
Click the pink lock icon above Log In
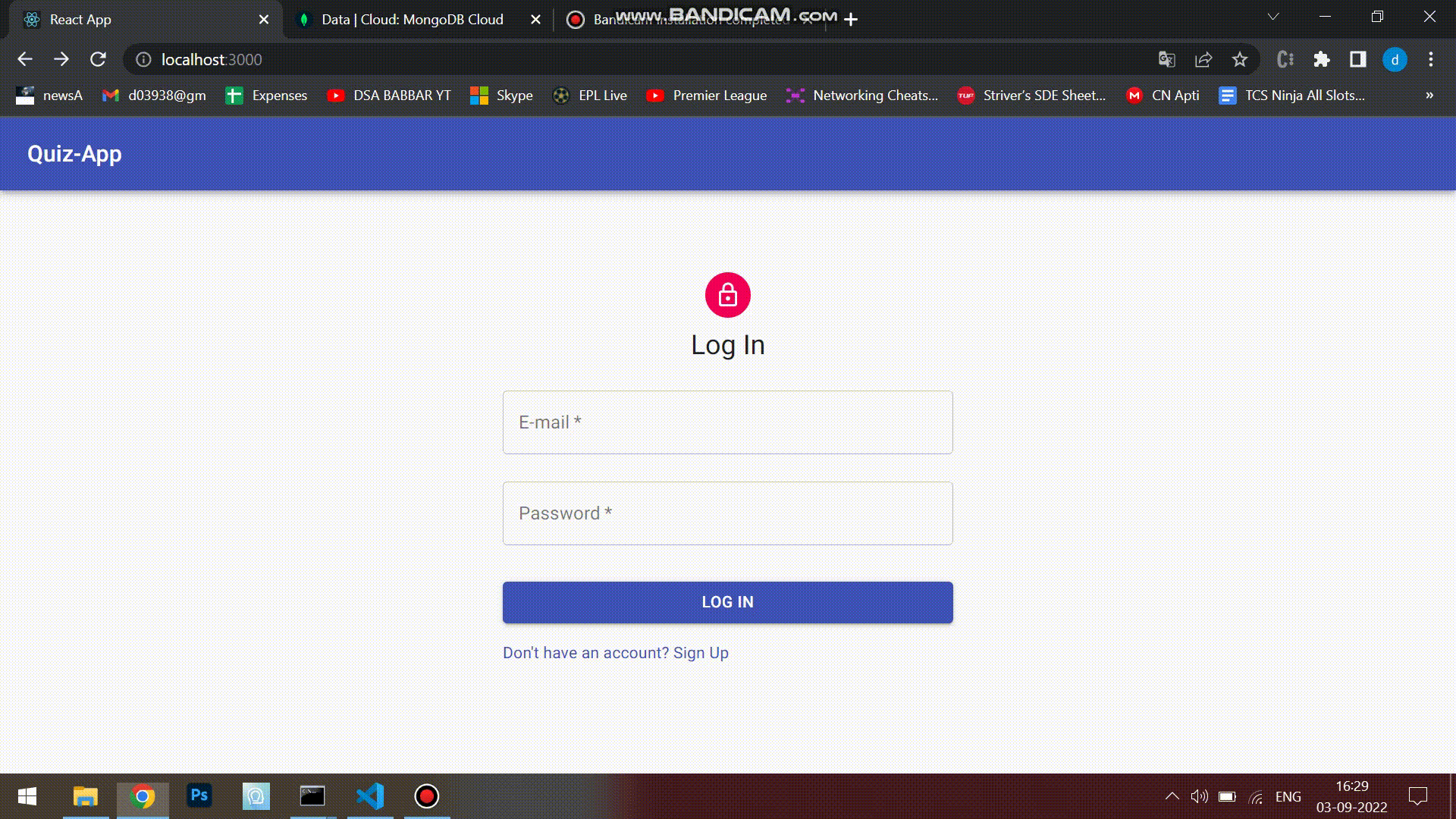tap(727, 295)
